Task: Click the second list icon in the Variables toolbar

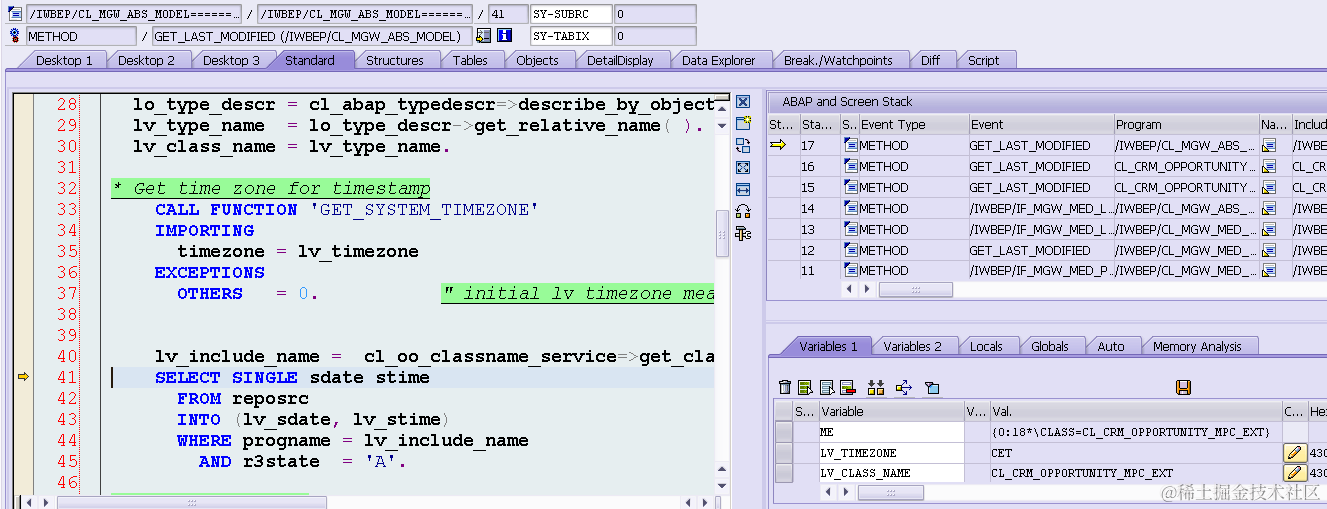Action: click(826, 387)
